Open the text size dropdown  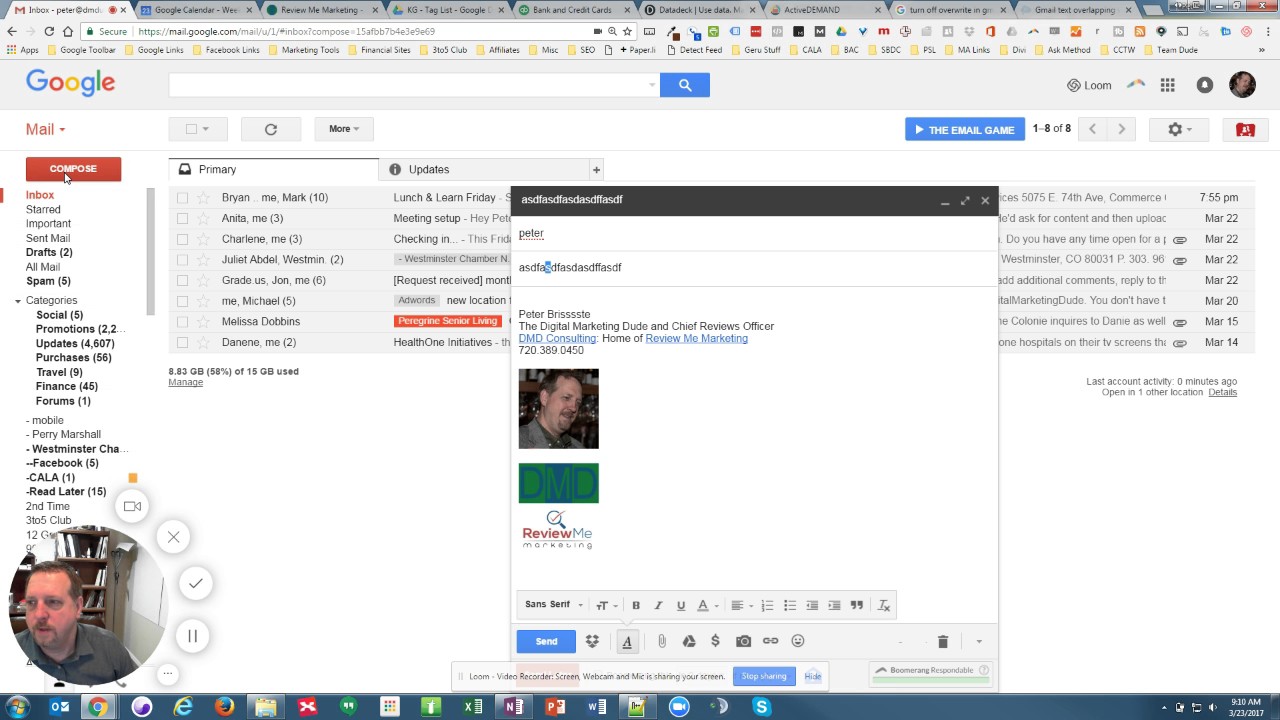pyautogui.click(x=607, y=605)
